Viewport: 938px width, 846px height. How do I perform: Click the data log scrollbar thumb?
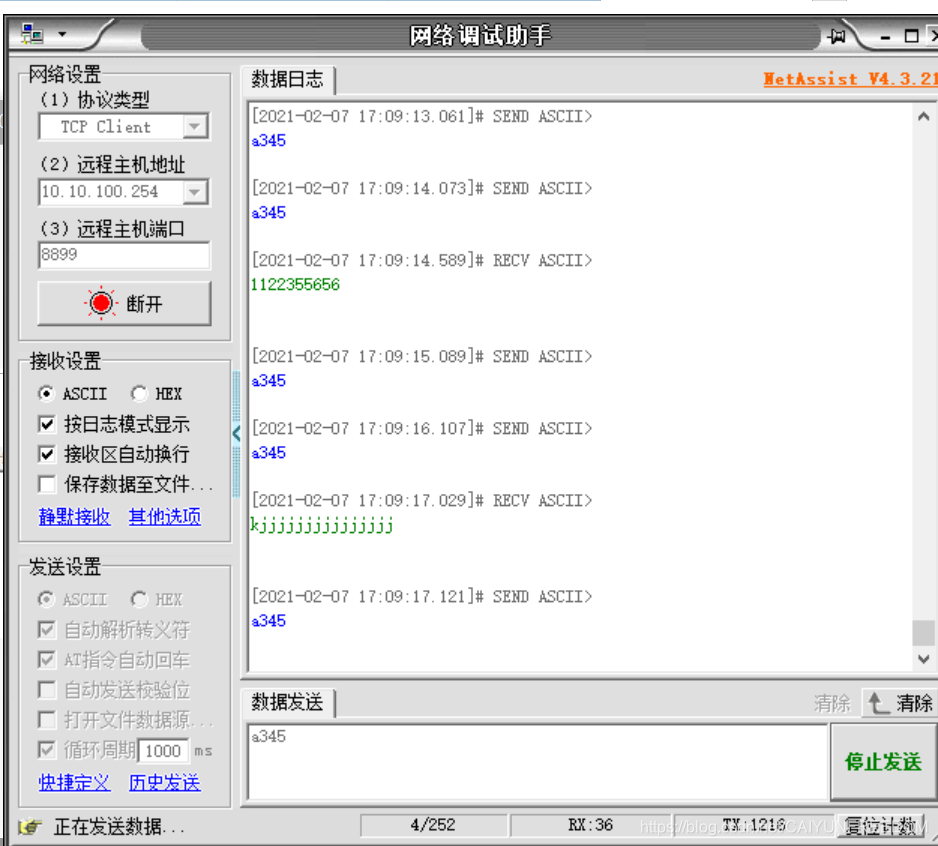[x=924, y=633]
